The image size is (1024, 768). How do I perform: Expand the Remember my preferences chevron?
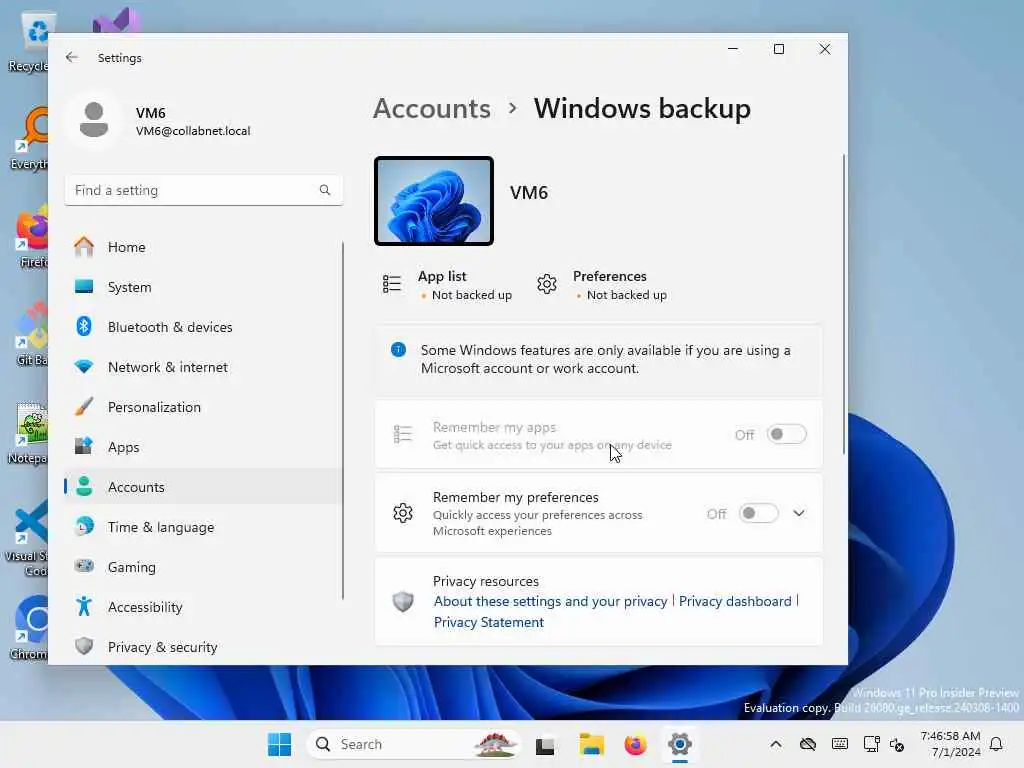coord(799,513)
